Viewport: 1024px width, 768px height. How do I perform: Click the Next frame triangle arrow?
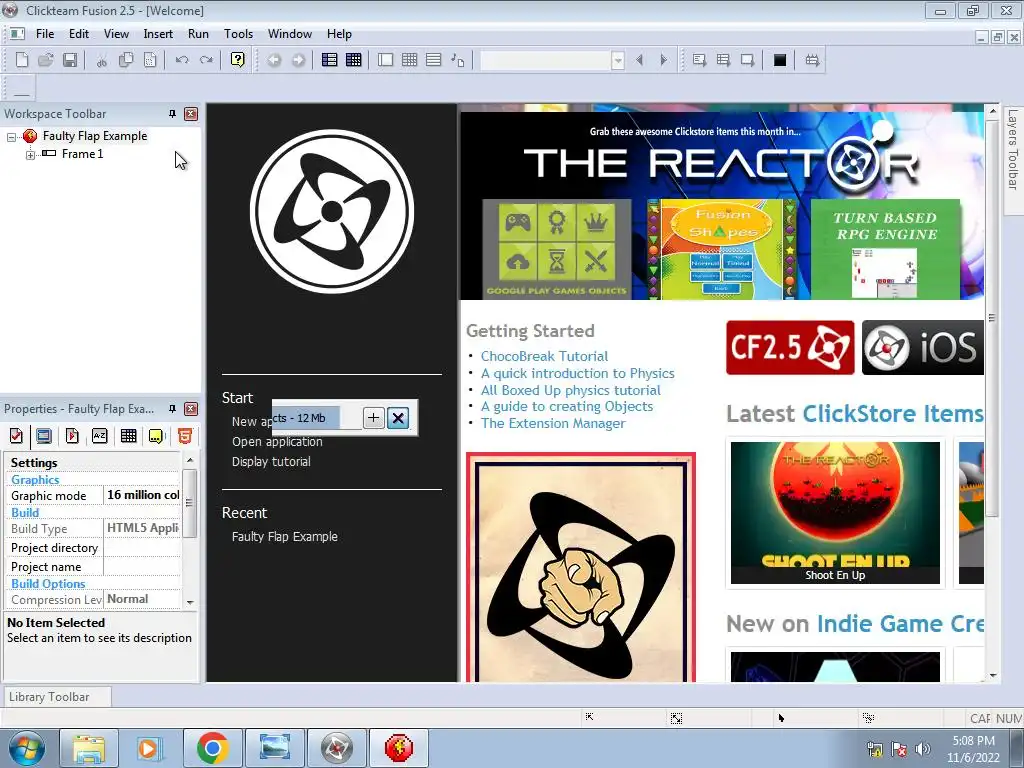664,60
